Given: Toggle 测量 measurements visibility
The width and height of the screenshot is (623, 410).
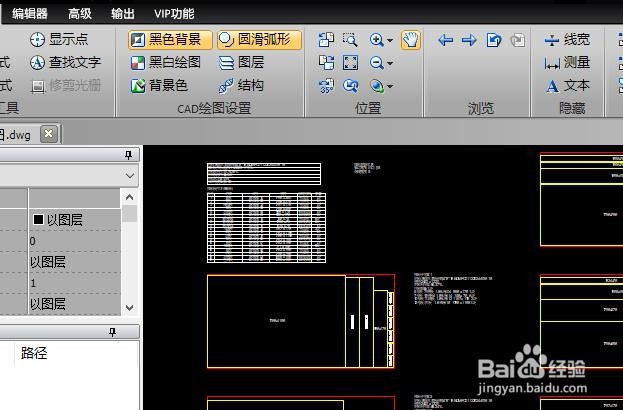Looking at the screenshot, I should (567, 62).
